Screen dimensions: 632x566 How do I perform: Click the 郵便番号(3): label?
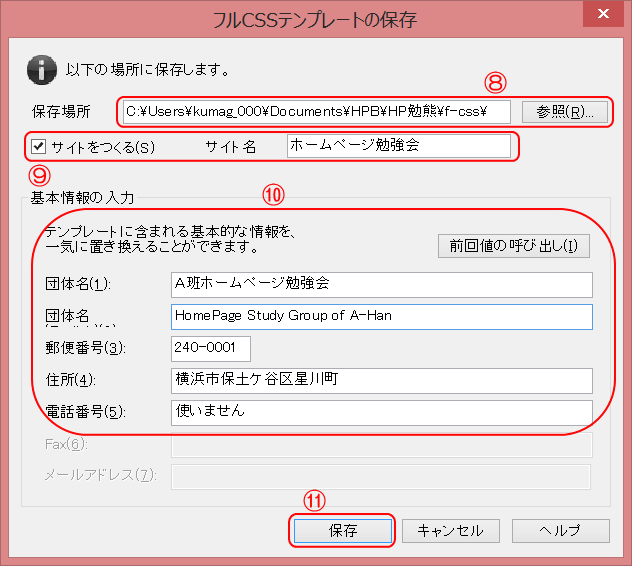[85, 348]
